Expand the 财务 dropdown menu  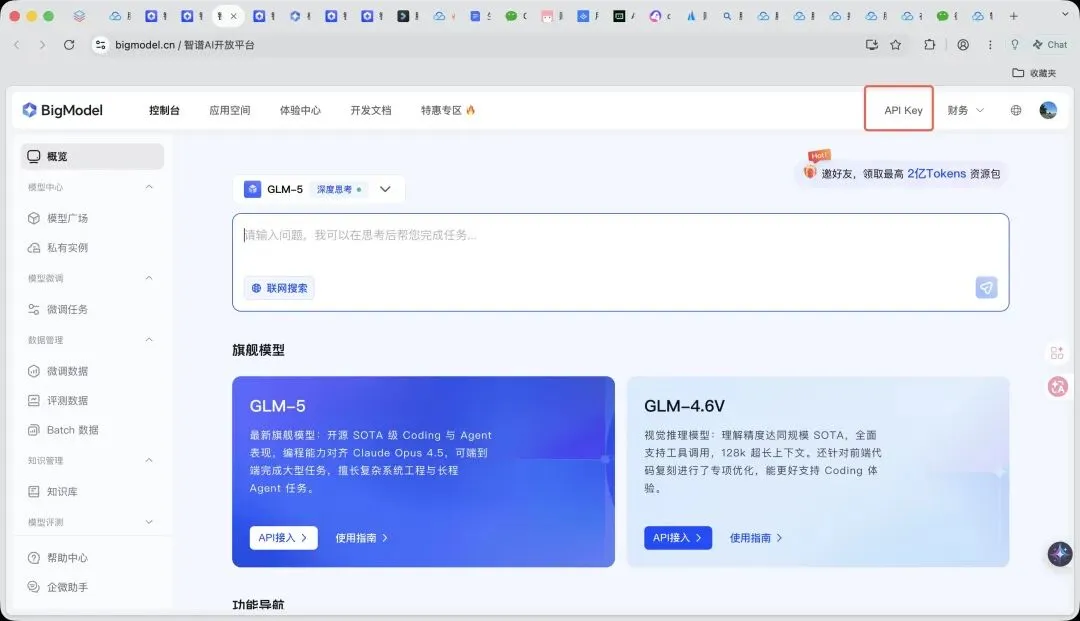966,110
